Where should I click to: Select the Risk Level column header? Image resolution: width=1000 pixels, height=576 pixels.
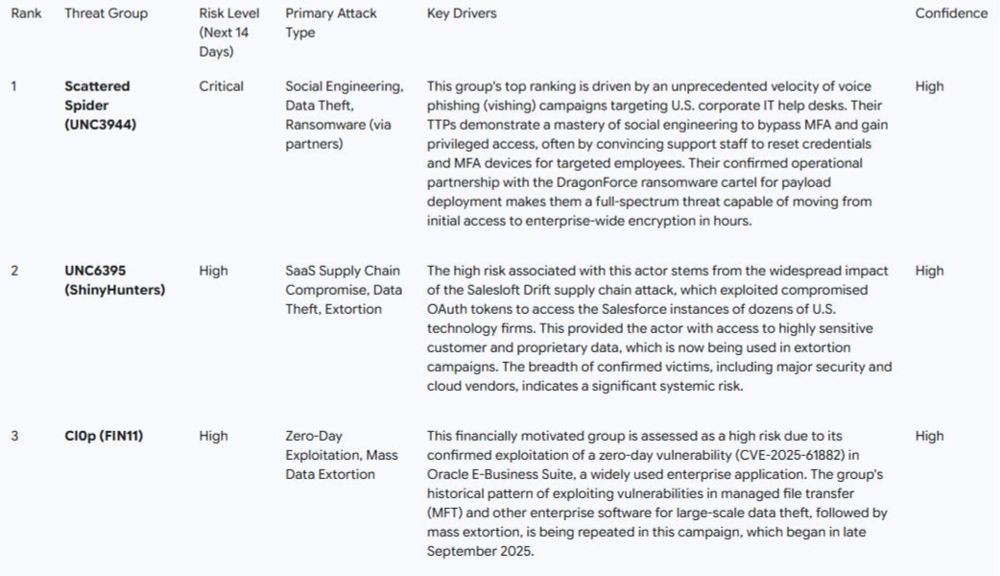pos(229,32)
